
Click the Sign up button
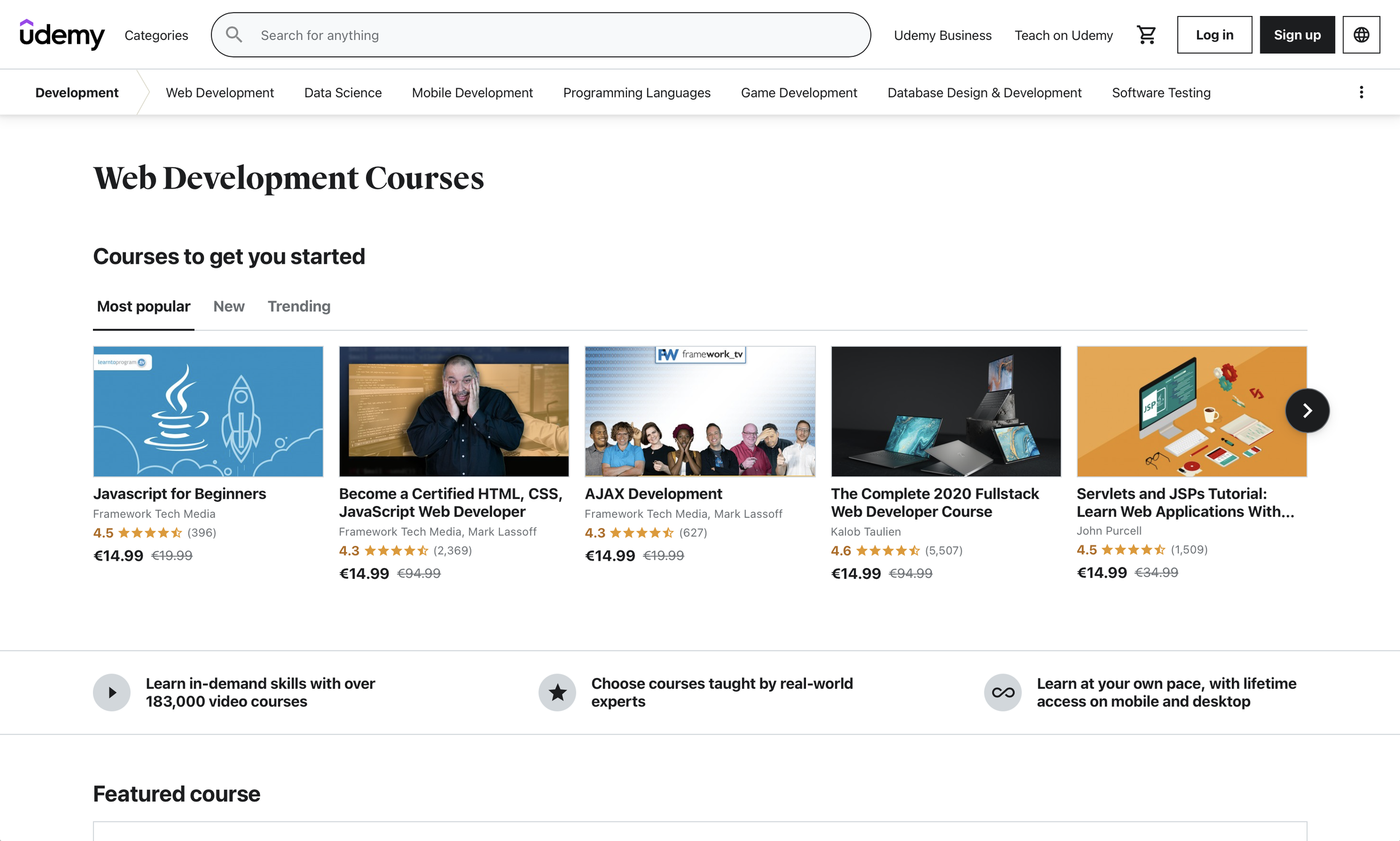click(1297, 35)
